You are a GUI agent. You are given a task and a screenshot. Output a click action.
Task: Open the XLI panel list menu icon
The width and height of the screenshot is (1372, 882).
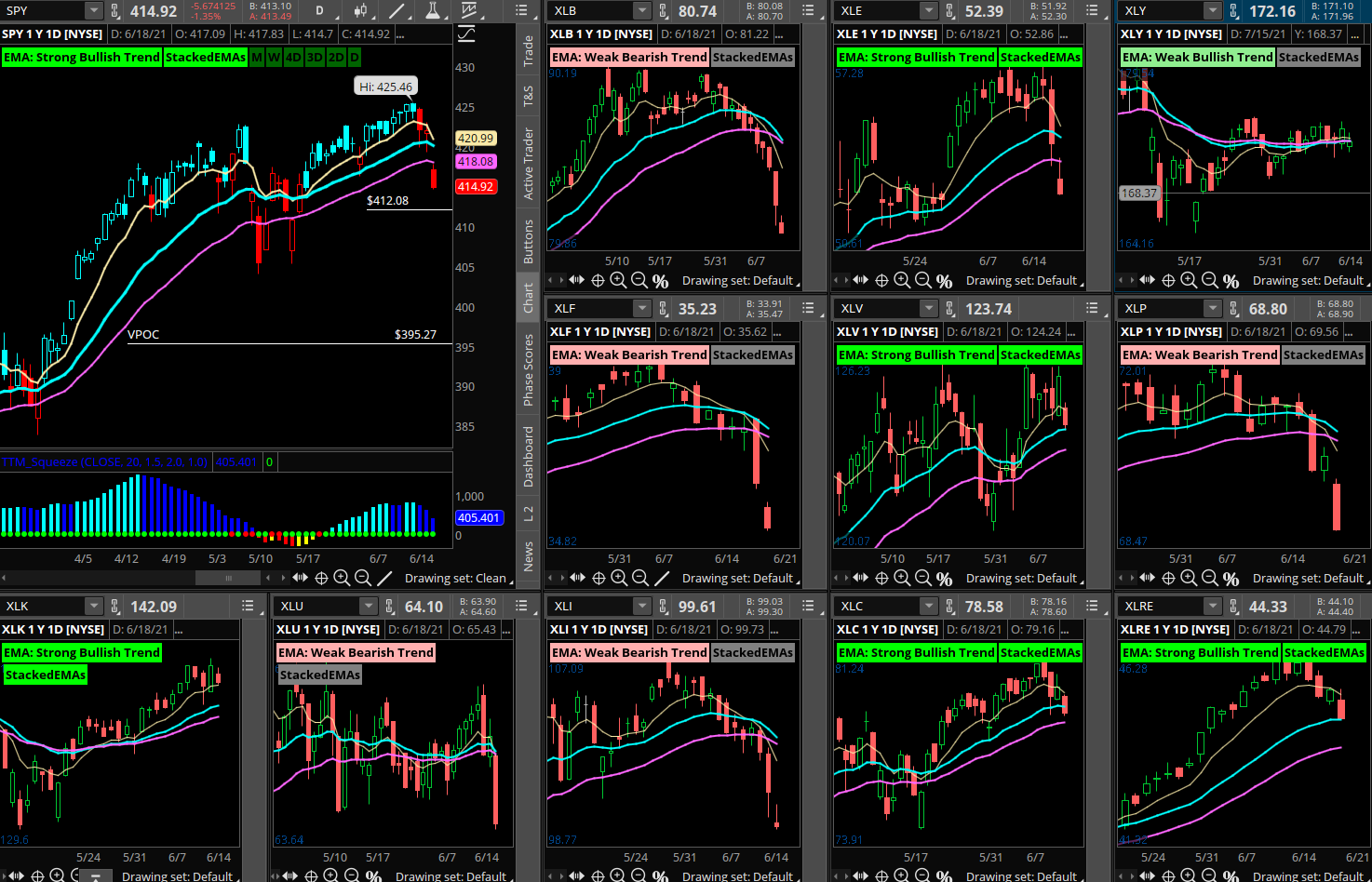coord(808,606)
